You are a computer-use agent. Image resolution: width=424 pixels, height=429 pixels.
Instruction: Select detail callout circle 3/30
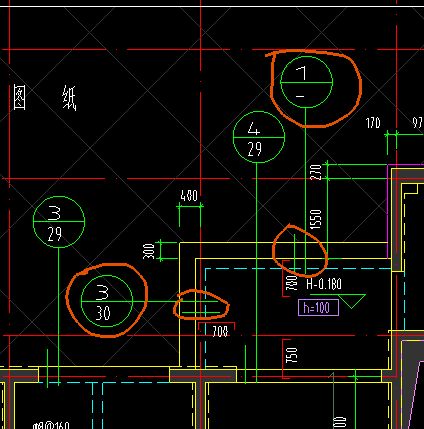pos(107,301)
